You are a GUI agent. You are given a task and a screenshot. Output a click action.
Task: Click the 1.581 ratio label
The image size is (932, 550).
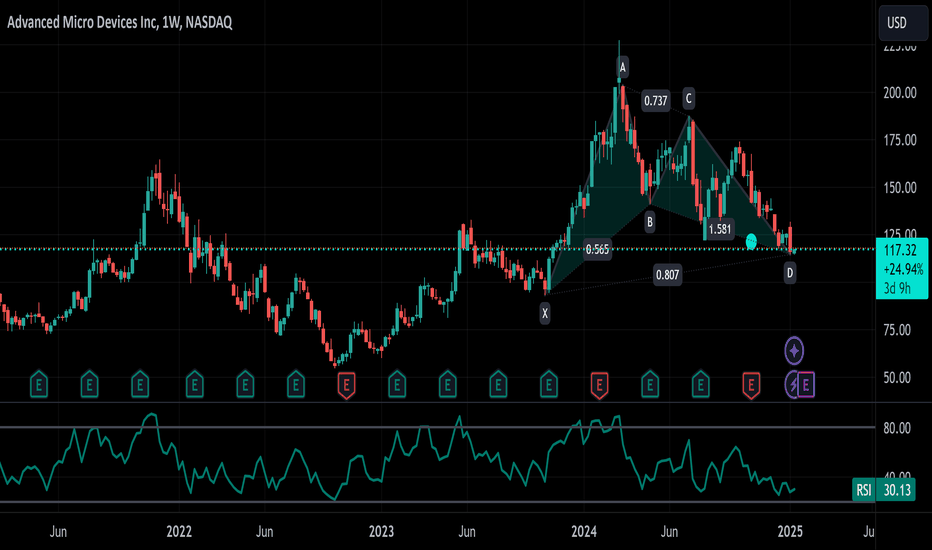[720, 229]
